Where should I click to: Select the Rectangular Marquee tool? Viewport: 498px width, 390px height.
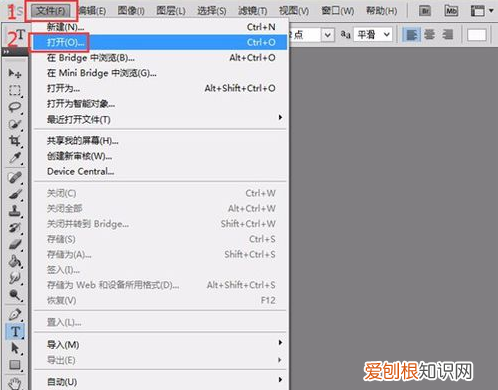(x=15, y=90)
